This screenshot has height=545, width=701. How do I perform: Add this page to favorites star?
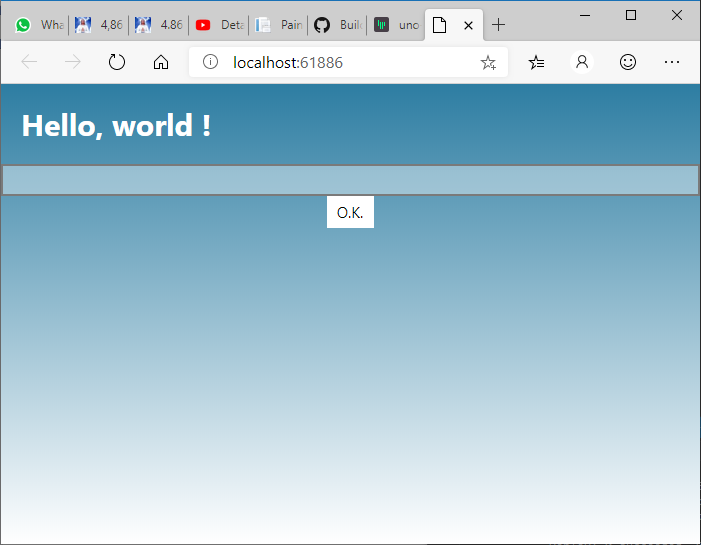point(488,63)
